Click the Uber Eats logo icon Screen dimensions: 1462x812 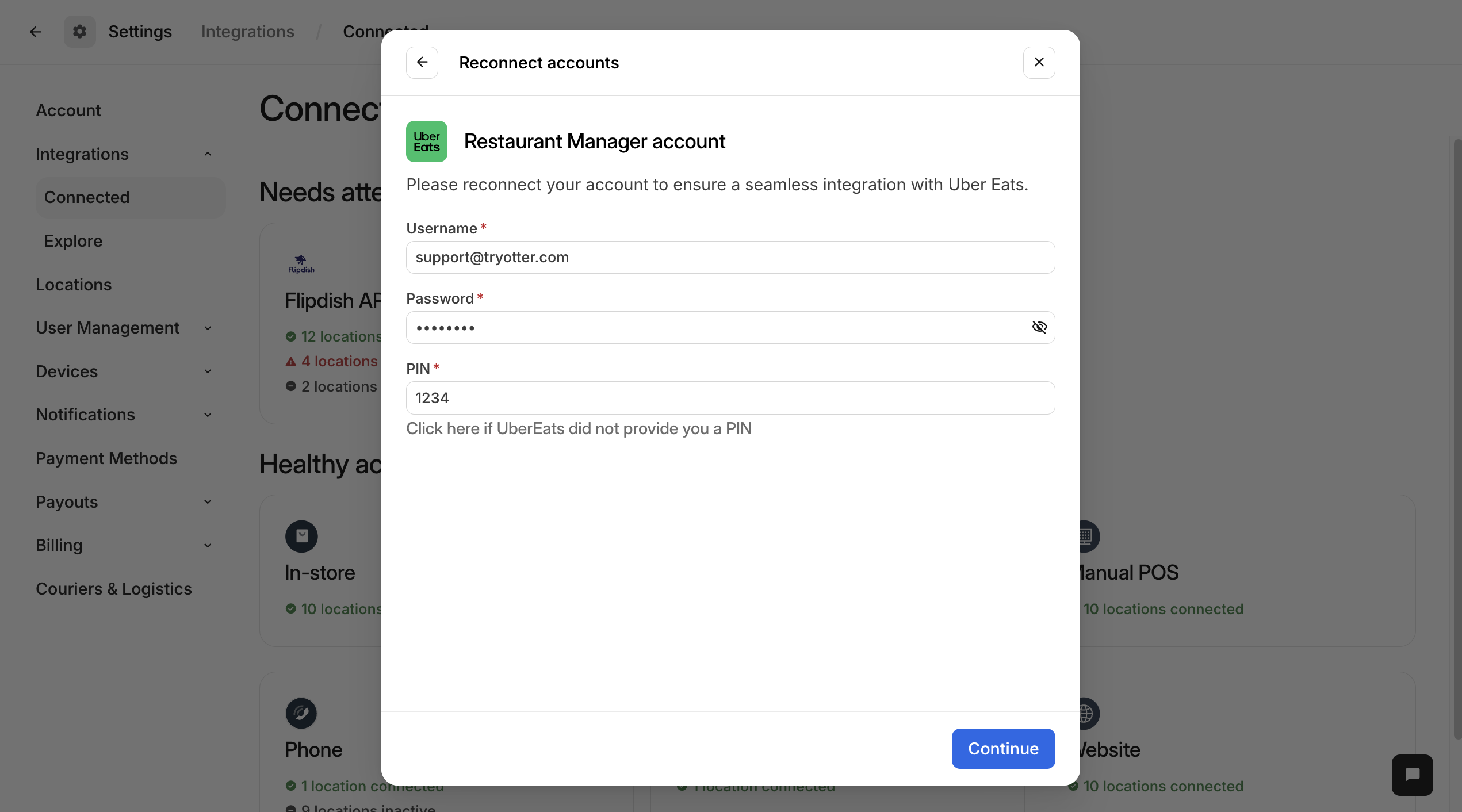[x=426, y=141]
